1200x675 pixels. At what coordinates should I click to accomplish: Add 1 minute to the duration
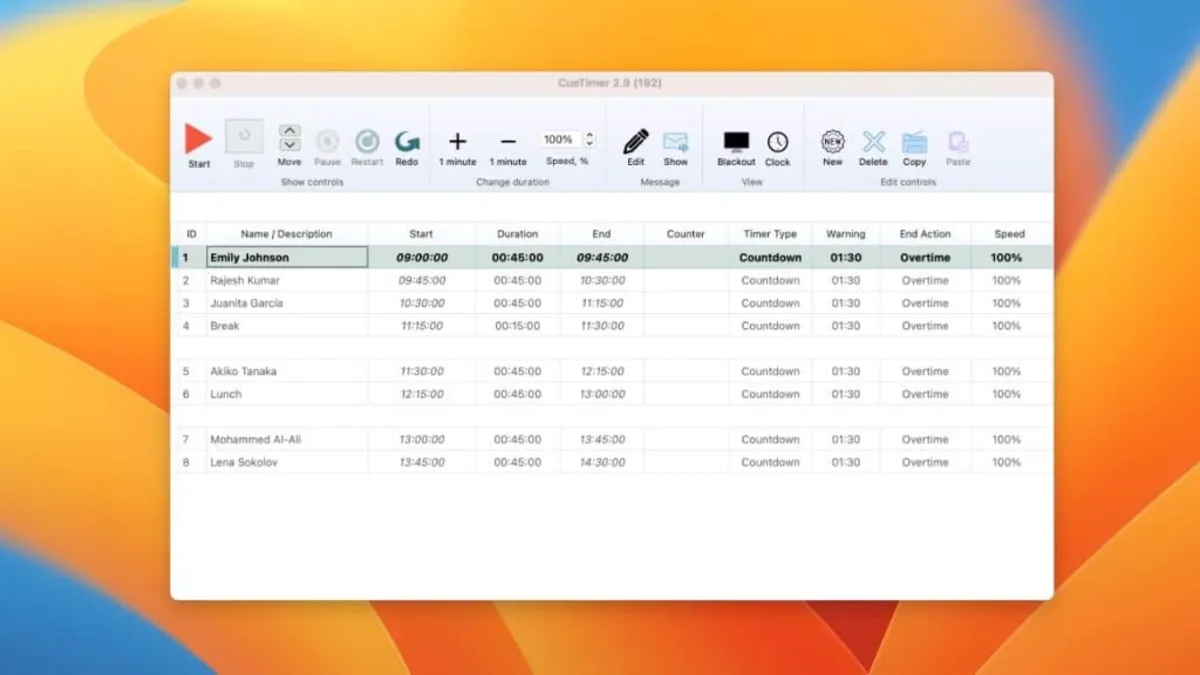point(457,140)
